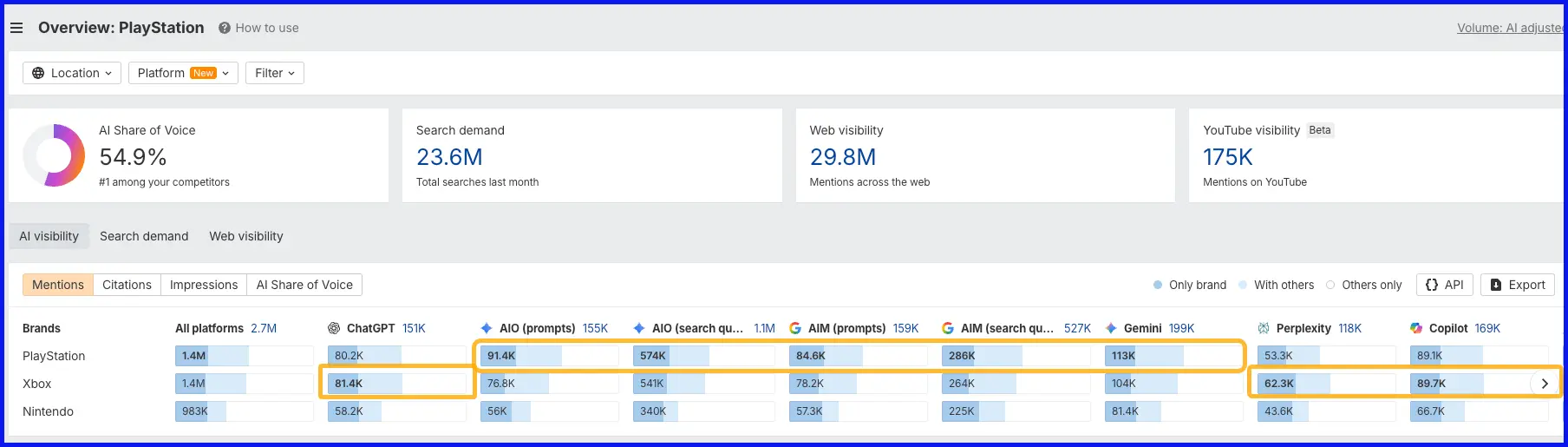Click the Export button
This screenshot has width=1568, height=447.
pos(1518,285)
